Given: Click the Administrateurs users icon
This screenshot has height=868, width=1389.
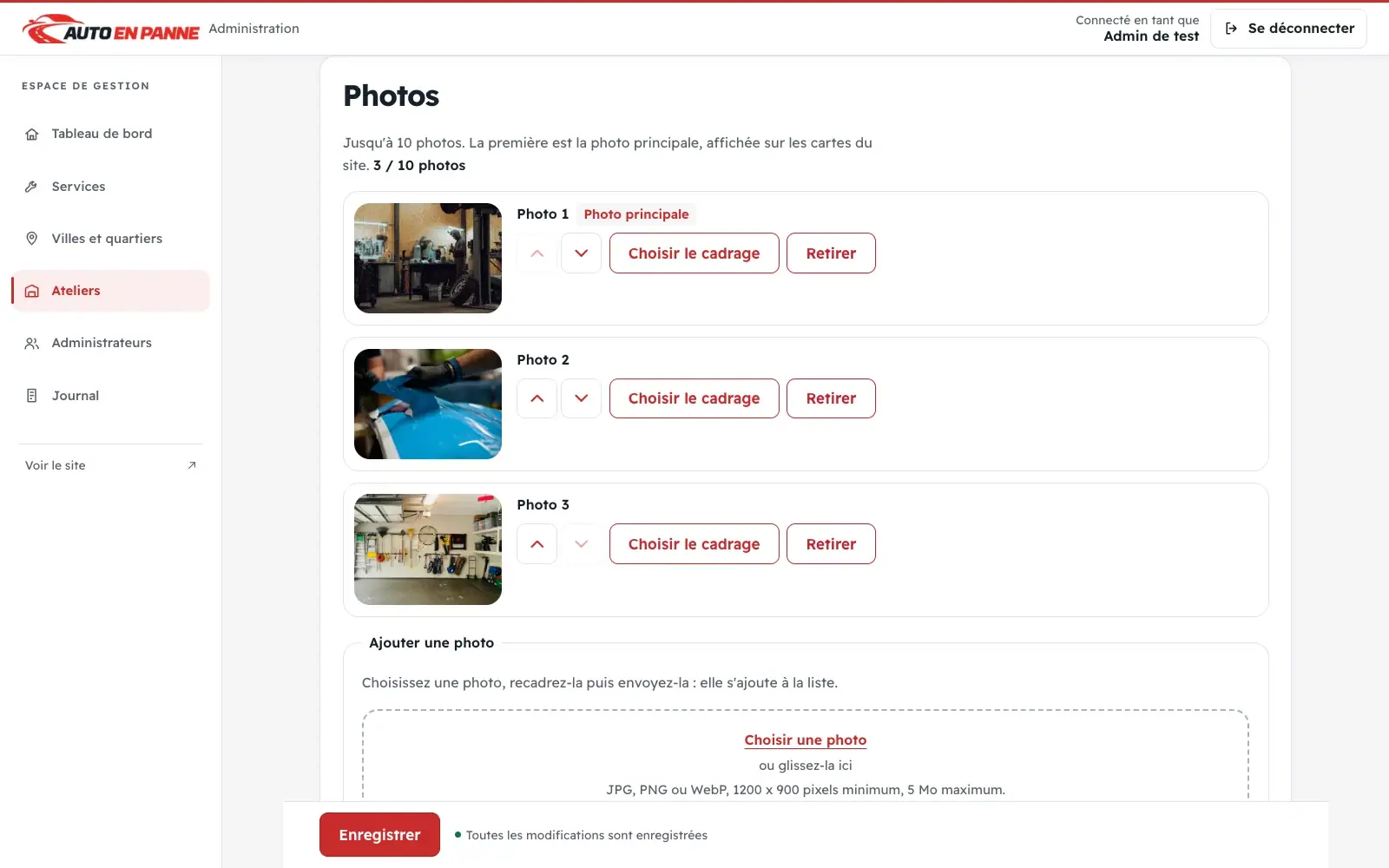Looking at the screenshot, I should [x=32, y=343].
